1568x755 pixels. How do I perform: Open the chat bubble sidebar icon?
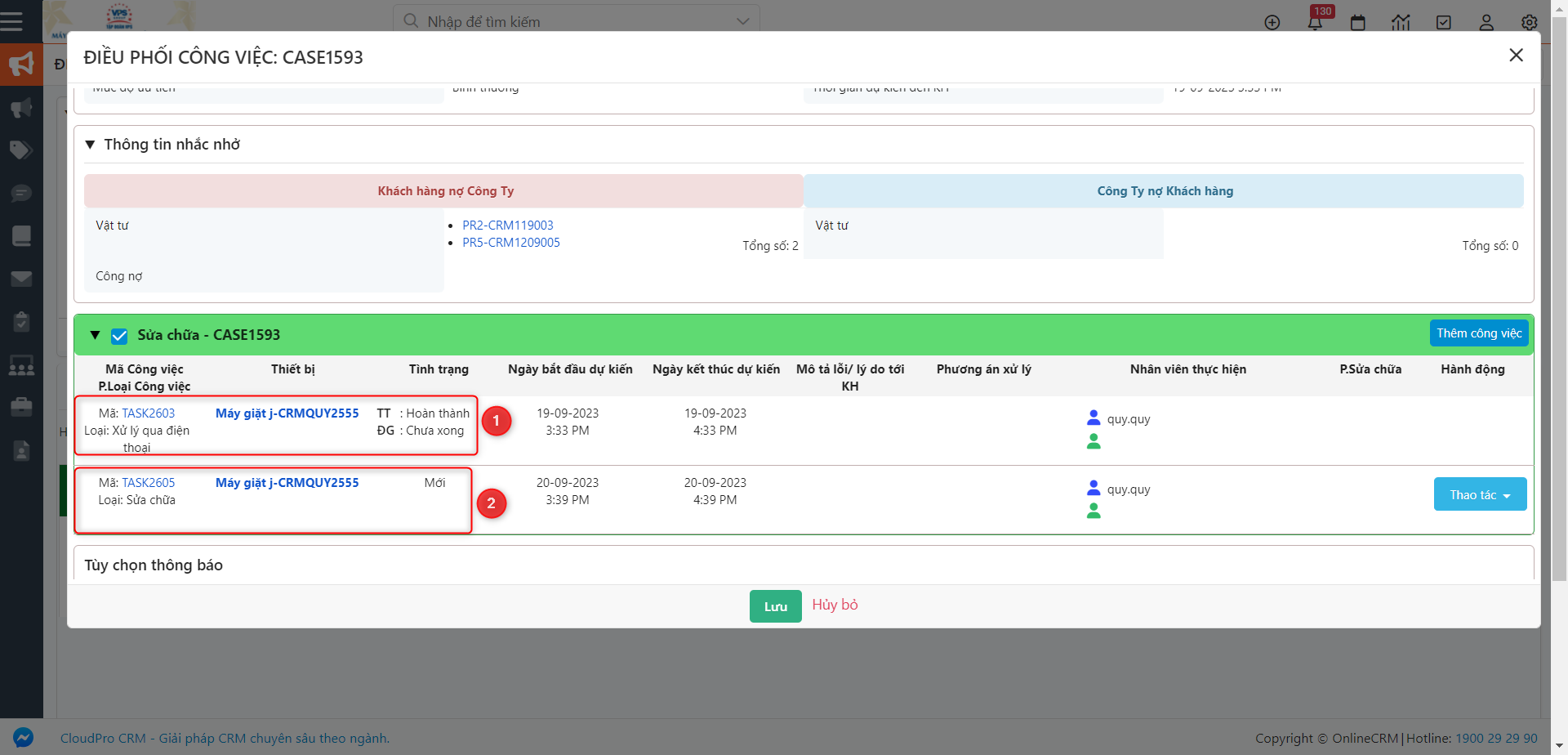(21, 193)
